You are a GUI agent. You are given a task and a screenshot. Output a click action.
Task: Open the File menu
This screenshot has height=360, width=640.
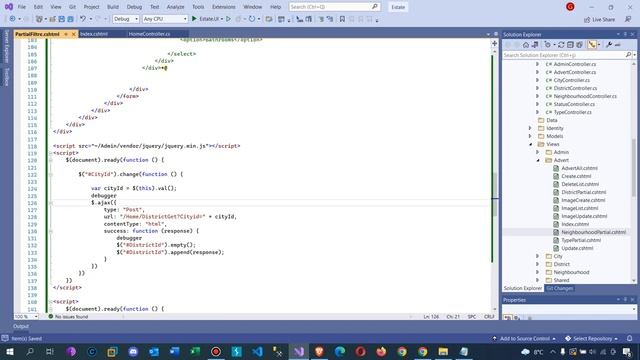point(22,7)
